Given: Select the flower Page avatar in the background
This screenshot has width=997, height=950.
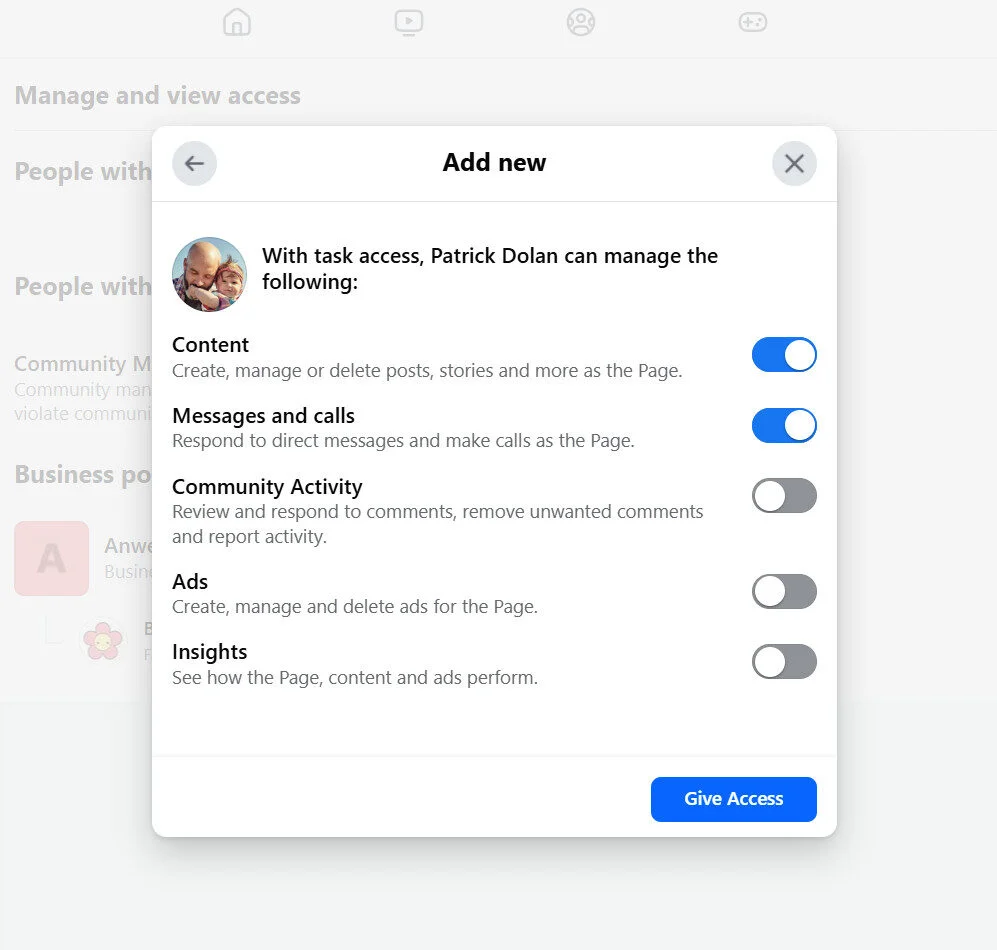Looking at the screenshot, I should pyautogui.click(x=103, y=638).
